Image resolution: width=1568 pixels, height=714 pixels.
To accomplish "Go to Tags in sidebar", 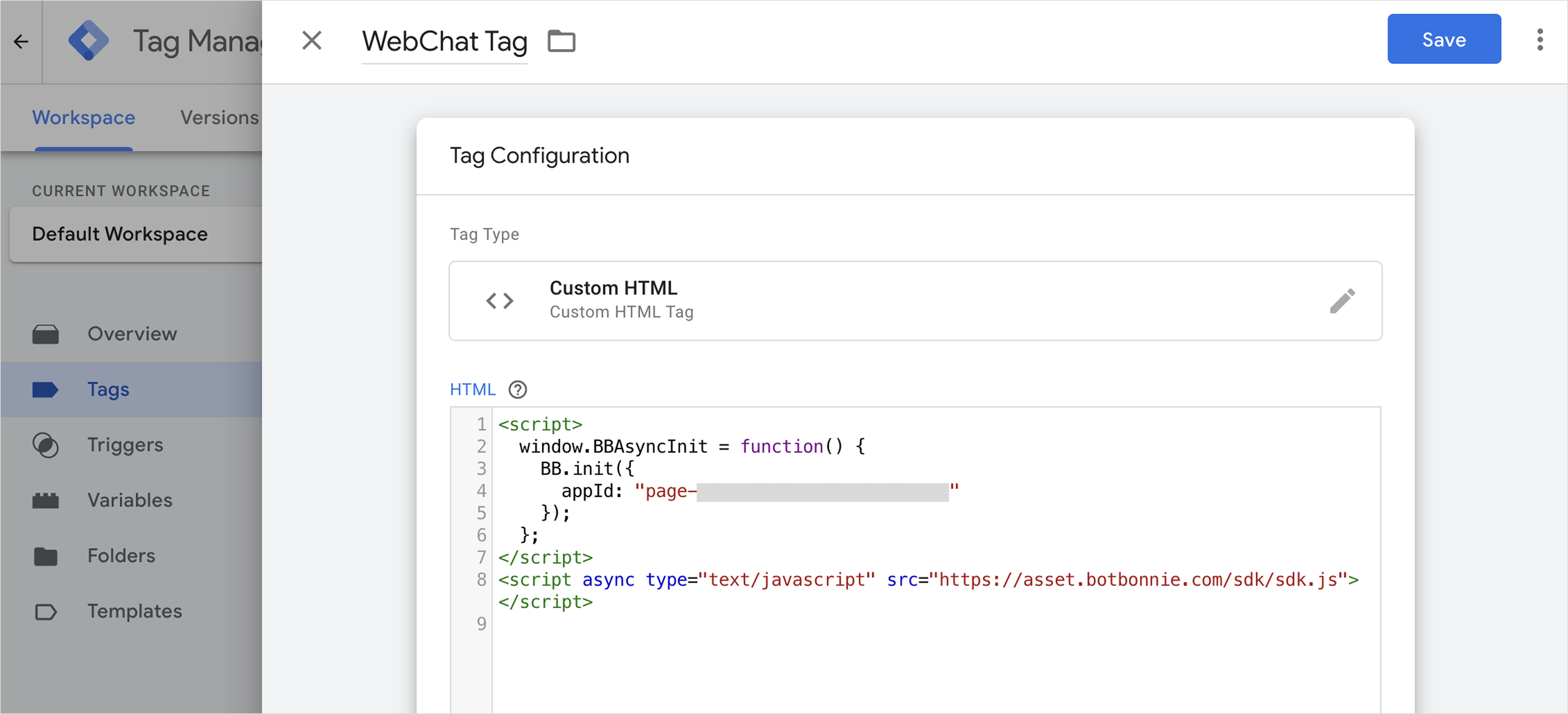I will [x=108, y=389].
